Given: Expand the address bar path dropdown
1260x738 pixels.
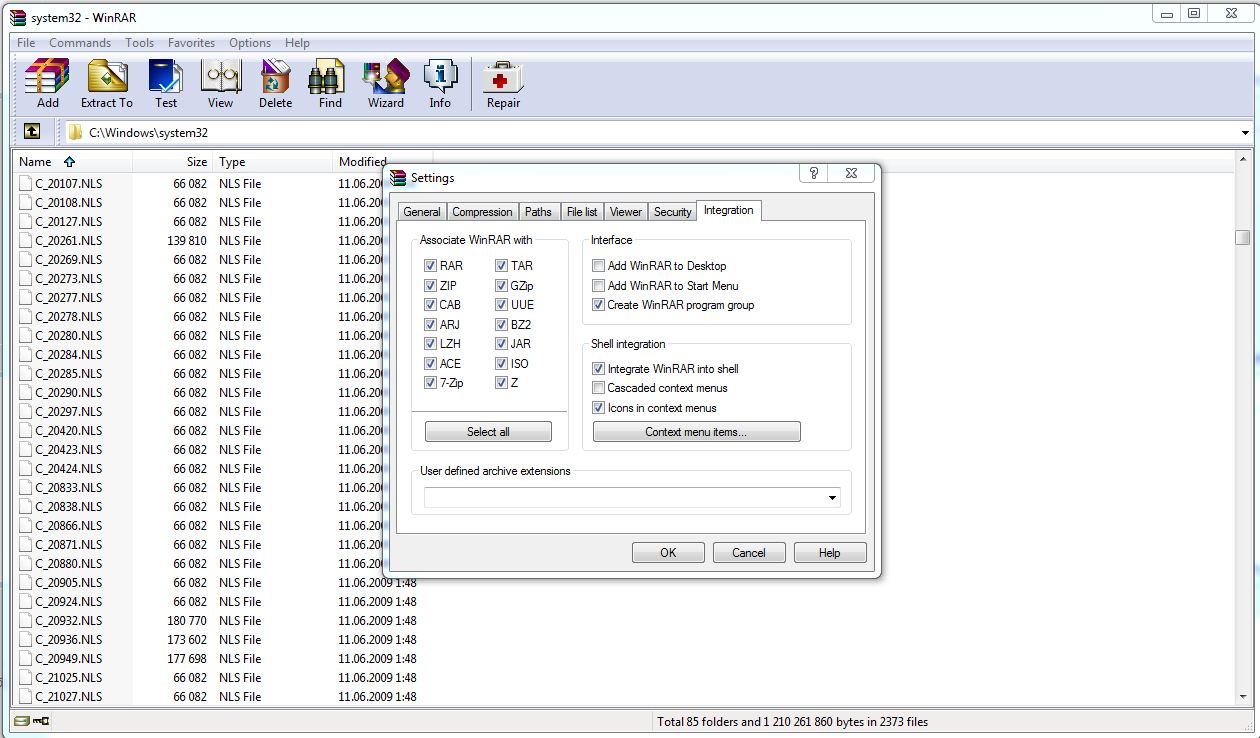Looking at the screenshot, I should [x=1245, y=132].
